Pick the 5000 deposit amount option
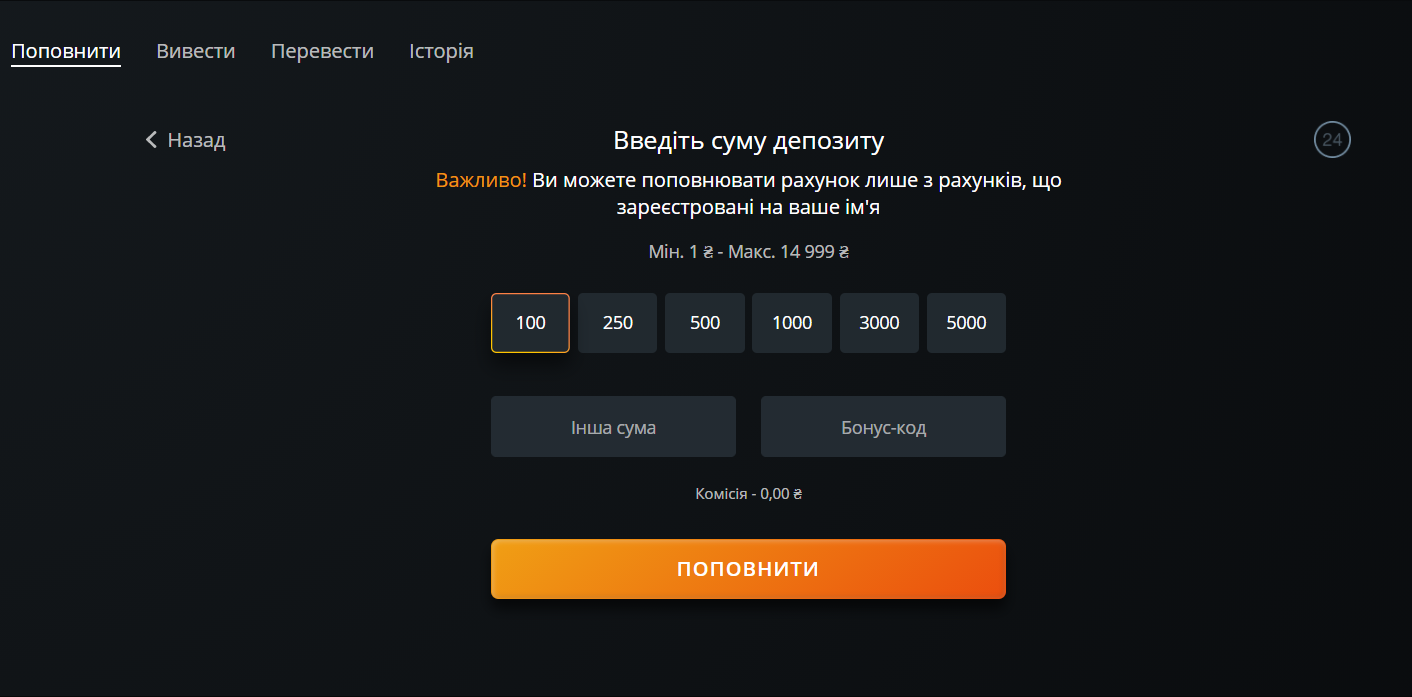The height and width of the screenshot is (697, 1412). coord(966,323)
